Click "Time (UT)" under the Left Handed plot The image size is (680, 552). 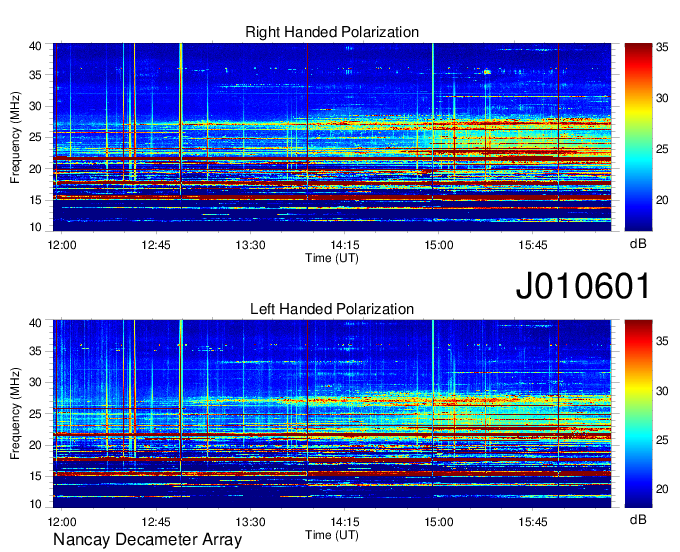(x=332, y=535)
